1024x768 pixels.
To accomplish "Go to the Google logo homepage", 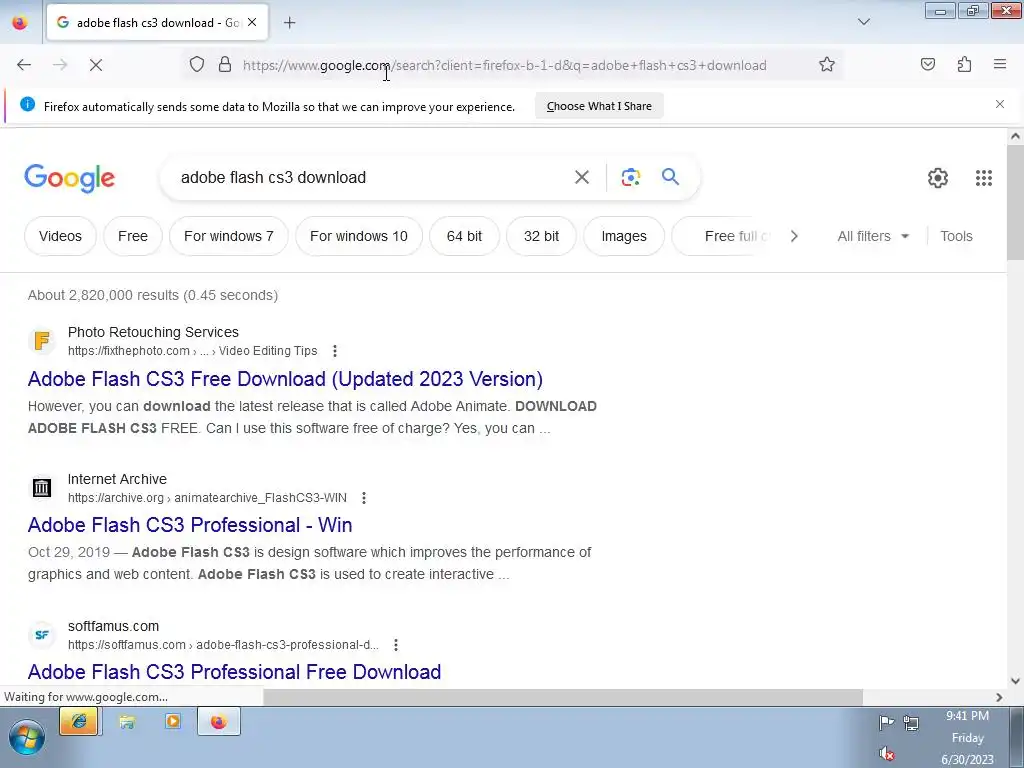I will tap(69, 178).
